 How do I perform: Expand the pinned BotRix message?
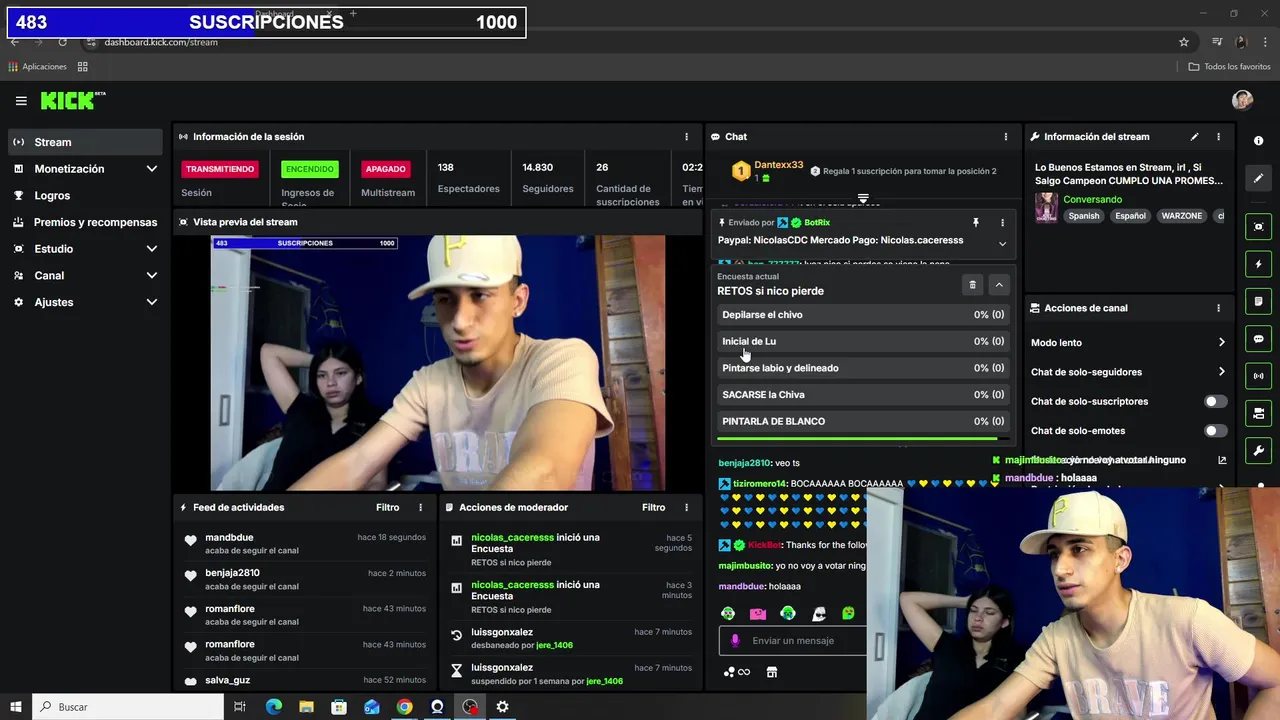(x=1002, y=243)
